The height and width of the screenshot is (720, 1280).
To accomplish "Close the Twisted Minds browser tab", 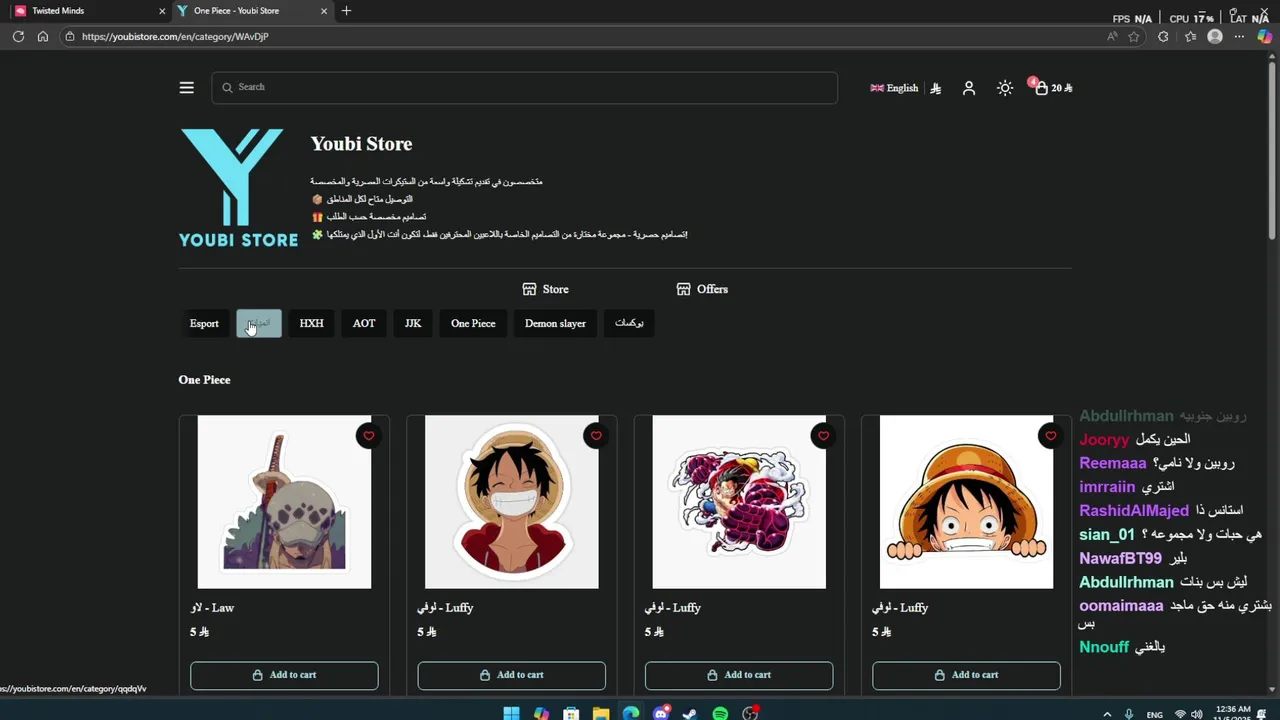I will point(162,11).
